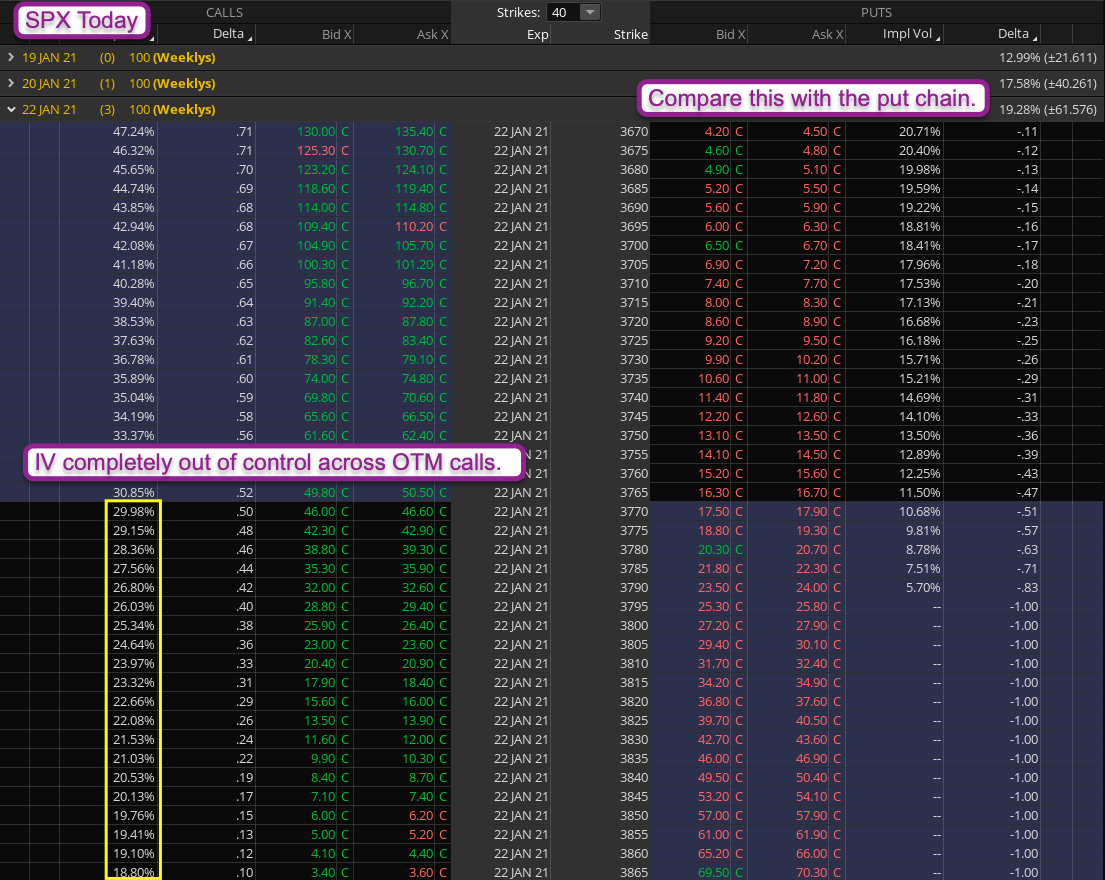Click the puts Bid X column header
The height and width of the screenshot is (880, 1105).
tap(731, 35)
